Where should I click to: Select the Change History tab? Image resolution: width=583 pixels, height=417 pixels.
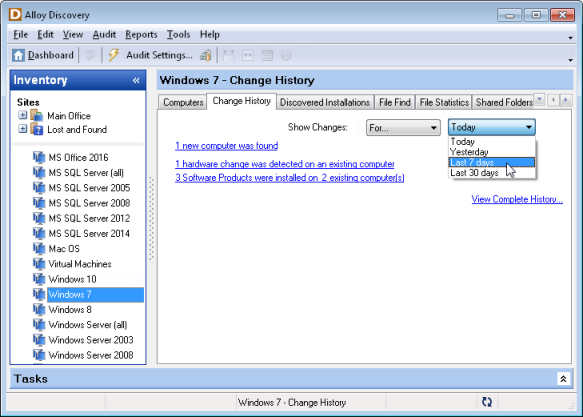(x=241, y=101)
